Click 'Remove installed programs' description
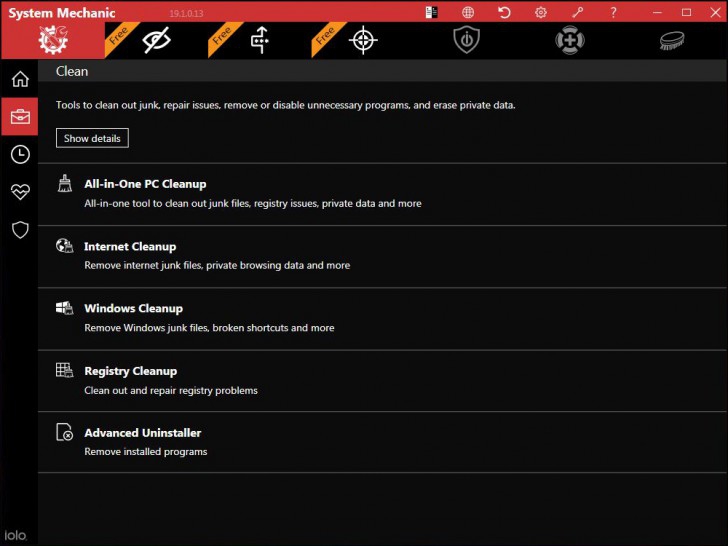This screenshot has width=728, height=546. 146,452
